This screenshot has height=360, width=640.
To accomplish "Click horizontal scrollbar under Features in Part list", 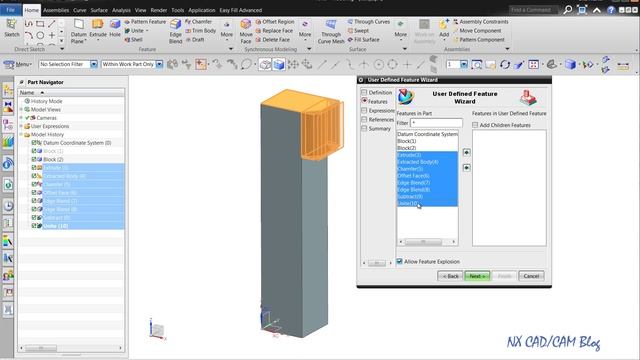I will [x=427, y=242].
